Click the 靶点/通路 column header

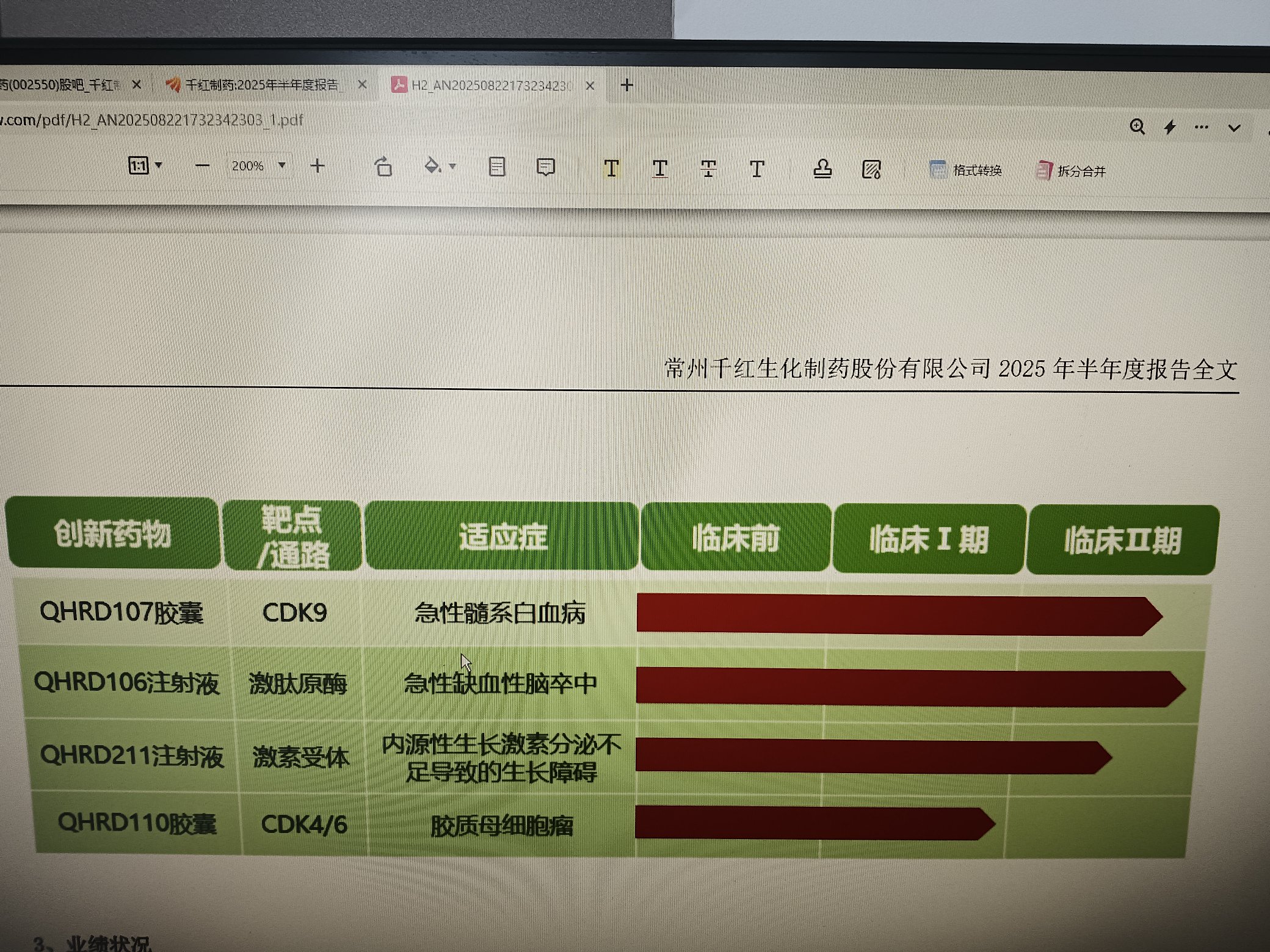pyautogui.click(x=292, y=536)
